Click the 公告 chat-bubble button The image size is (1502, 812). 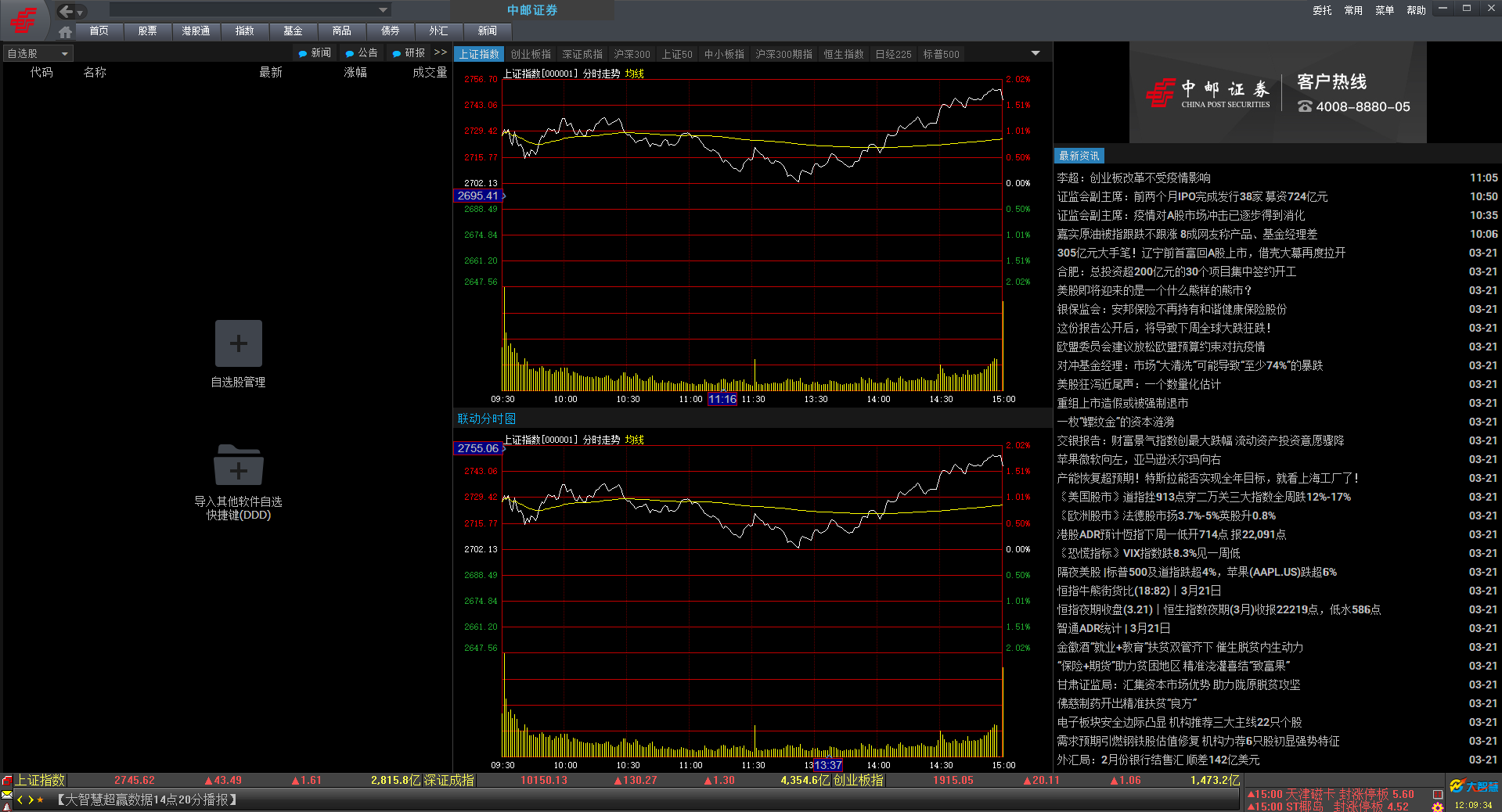(362, 53)
